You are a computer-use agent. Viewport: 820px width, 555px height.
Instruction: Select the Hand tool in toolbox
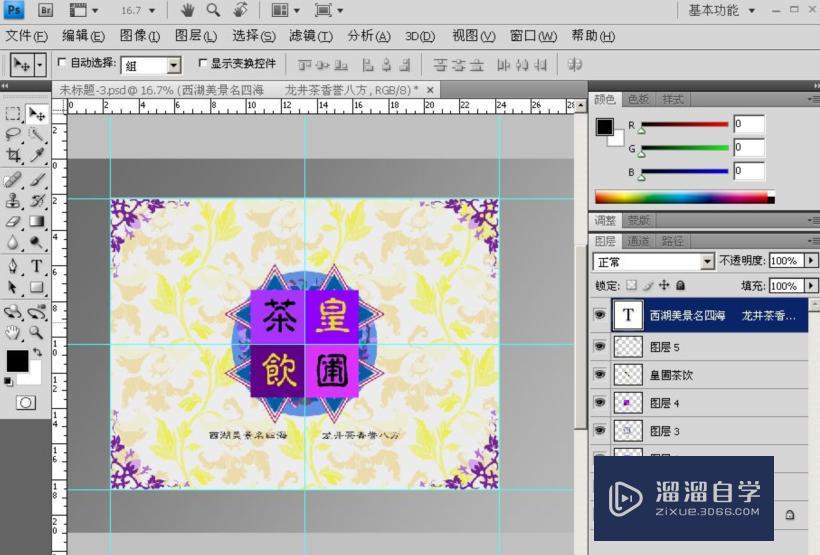point(13,332)
